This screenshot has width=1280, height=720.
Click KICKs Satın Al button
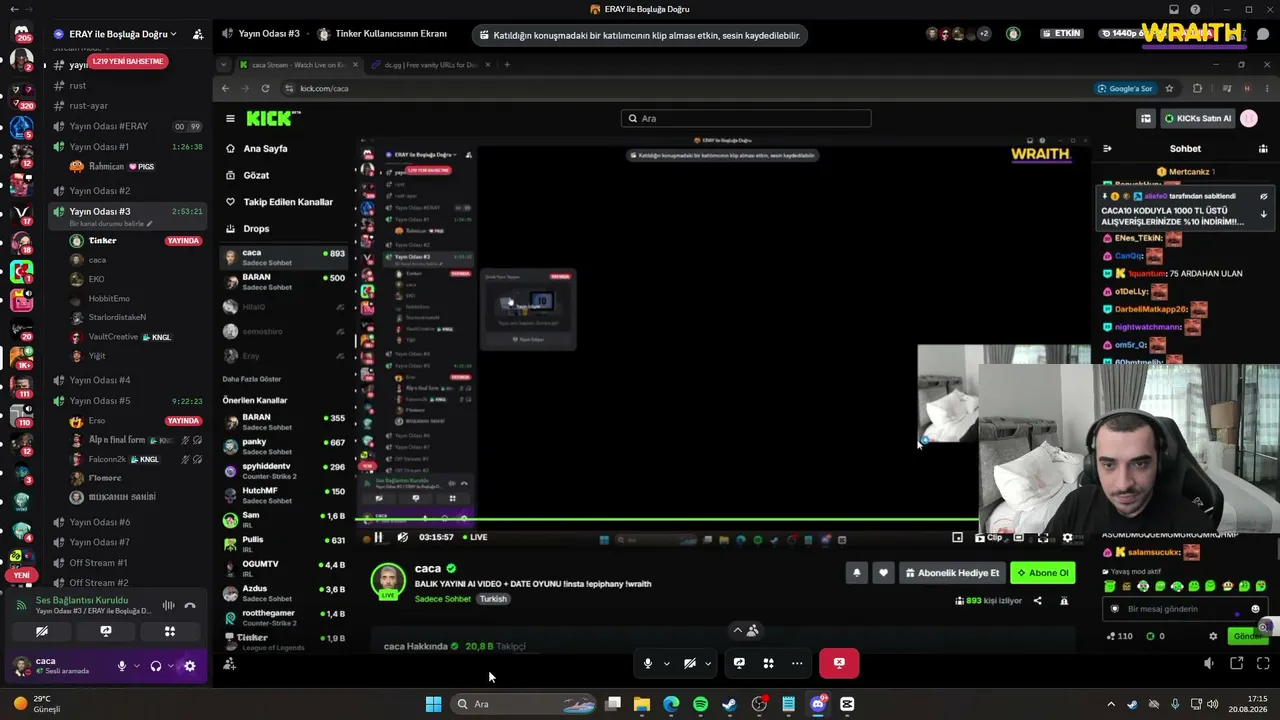[x=1197, y=118]
